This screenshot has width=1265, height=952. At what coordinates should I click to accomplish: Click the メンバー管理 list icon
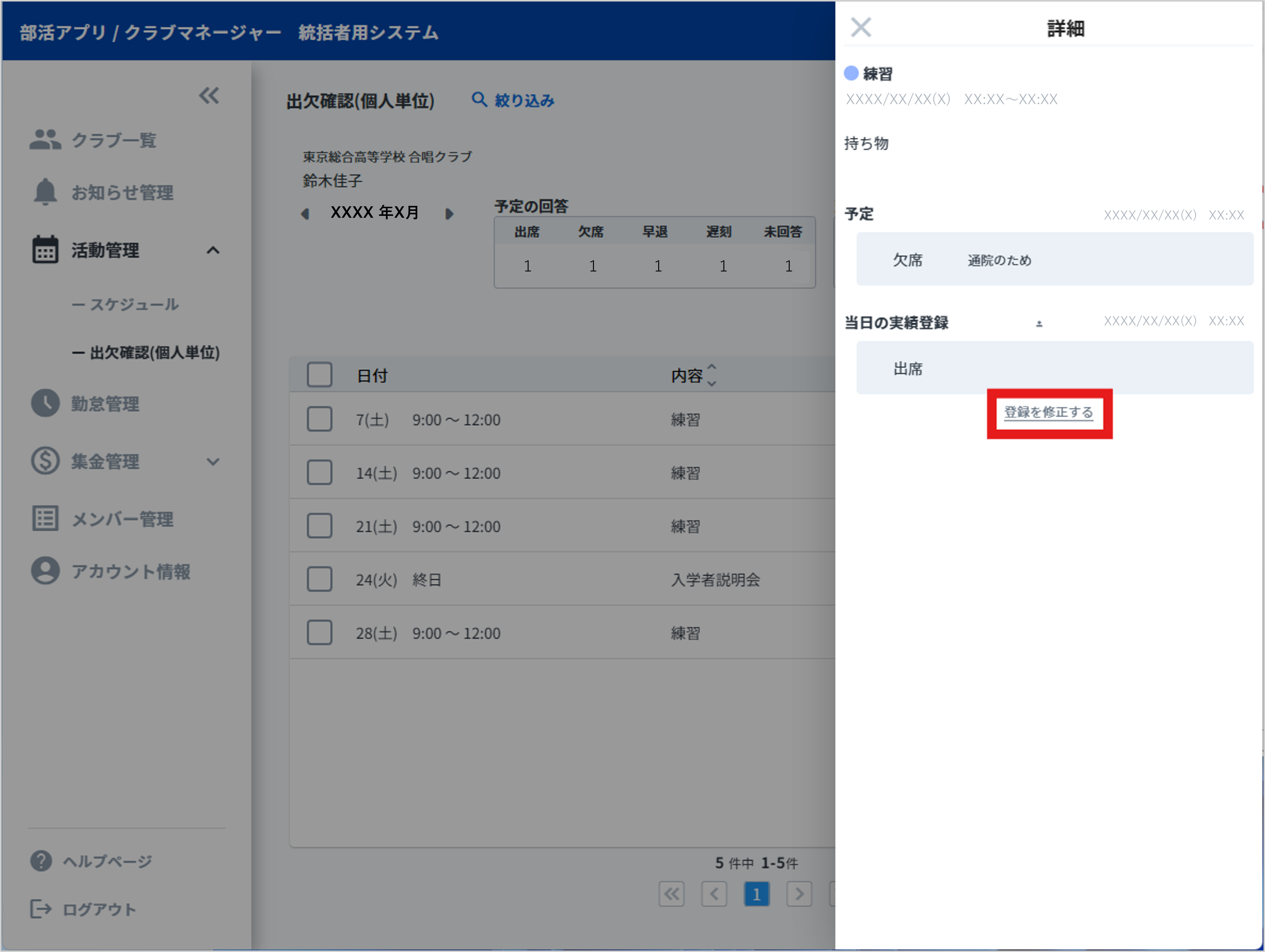[45, 518]
